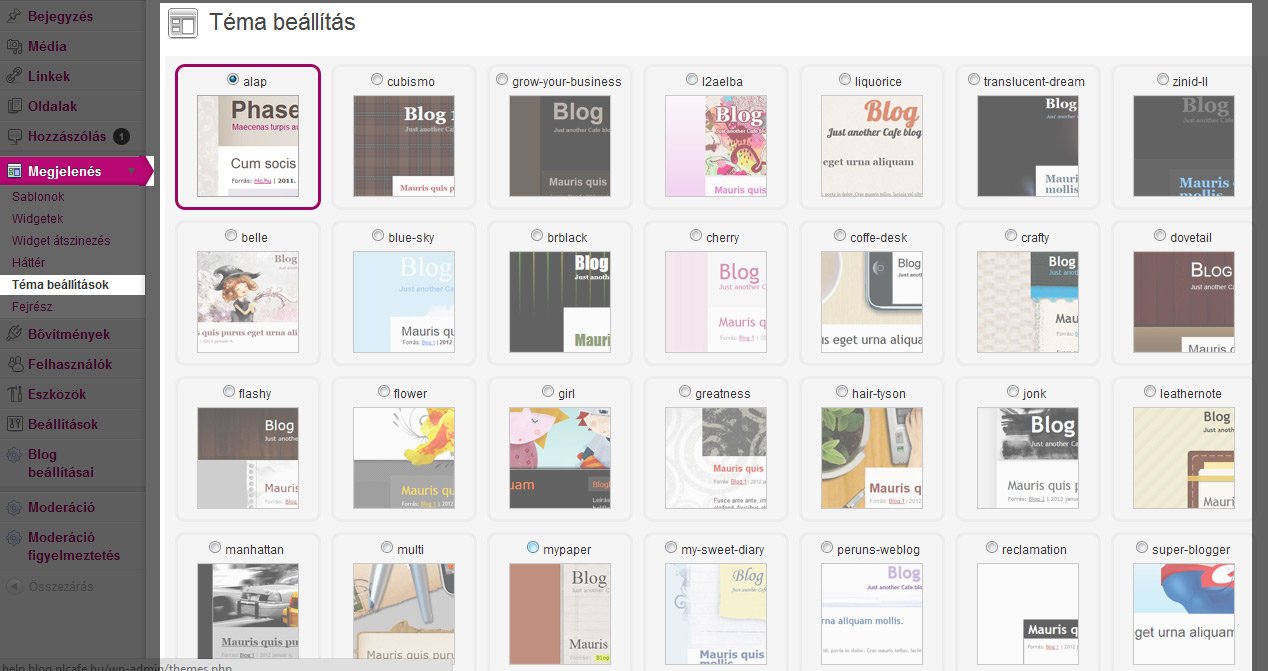The image size is (1268, 671).
Task: Collapse the Megjelenés menu arrow
Action: coord(129,171)
